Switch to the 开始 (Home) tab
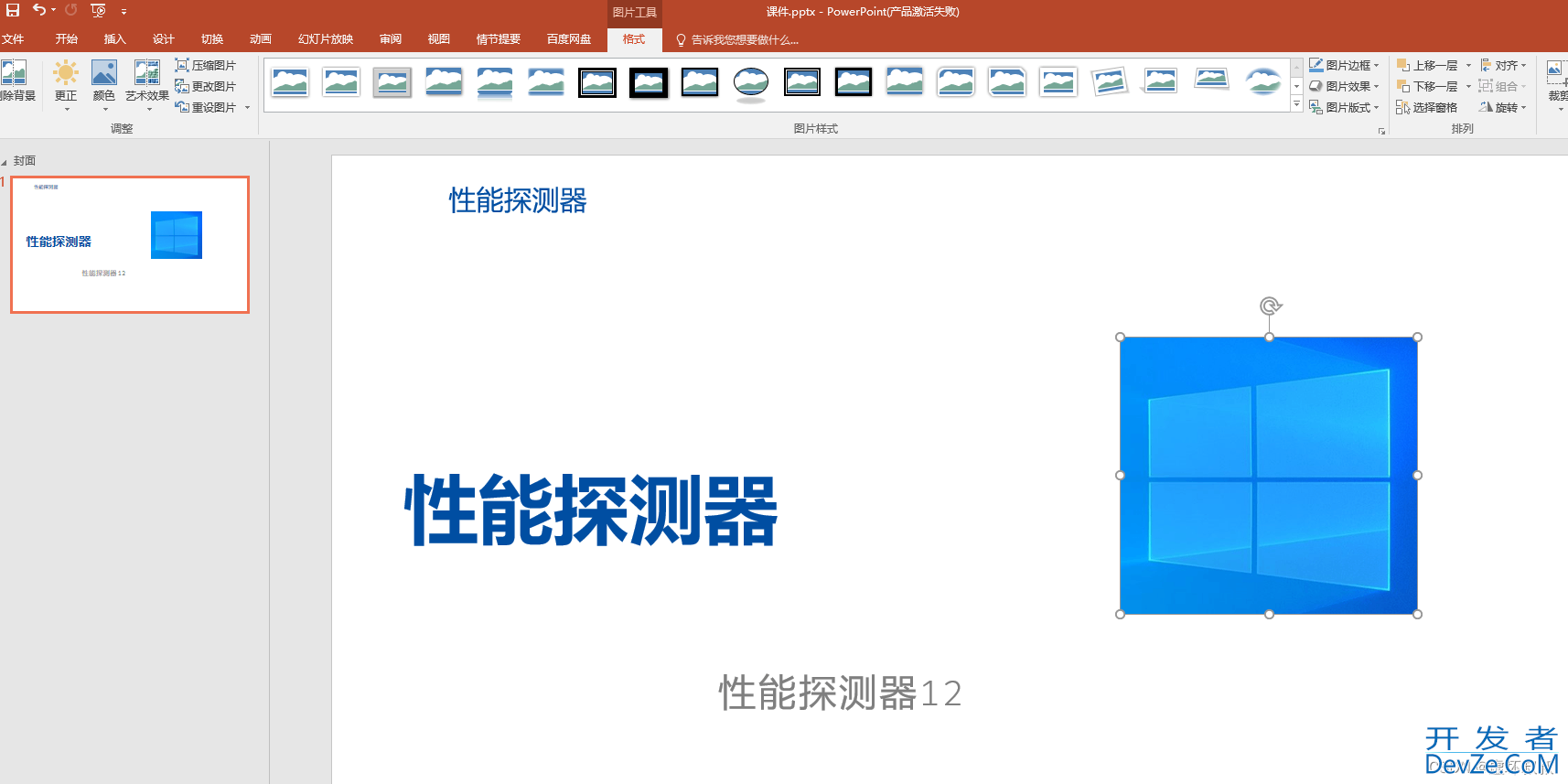This screenshot has width=1568, height=784. (66, 39)
